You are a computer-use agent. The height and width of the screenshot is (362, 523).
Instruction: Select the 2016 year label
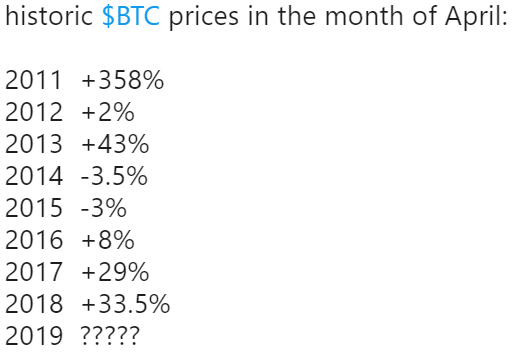pos(34,240)
